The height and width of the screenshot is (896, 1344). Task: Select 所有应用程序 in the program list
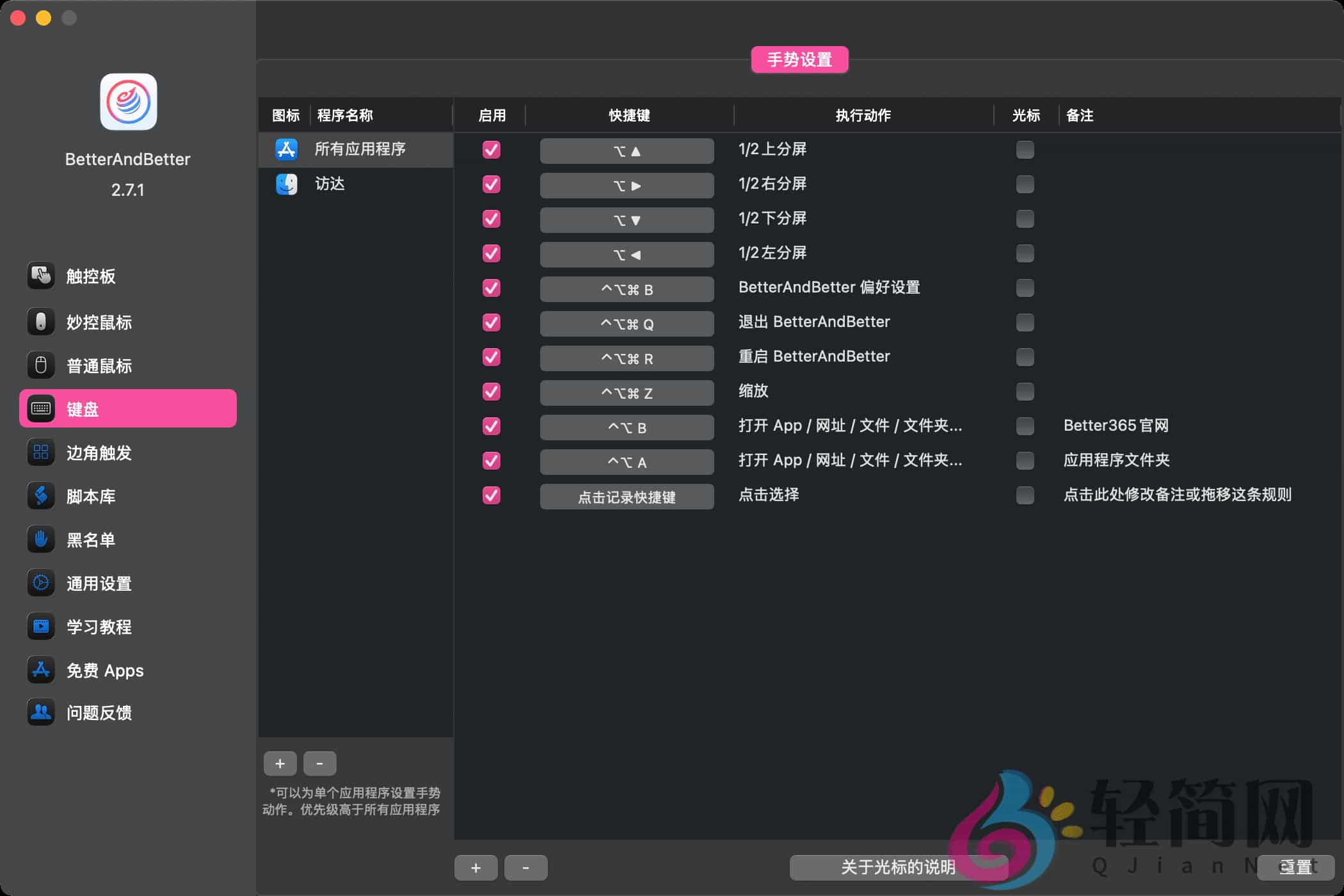coord(362,149)
